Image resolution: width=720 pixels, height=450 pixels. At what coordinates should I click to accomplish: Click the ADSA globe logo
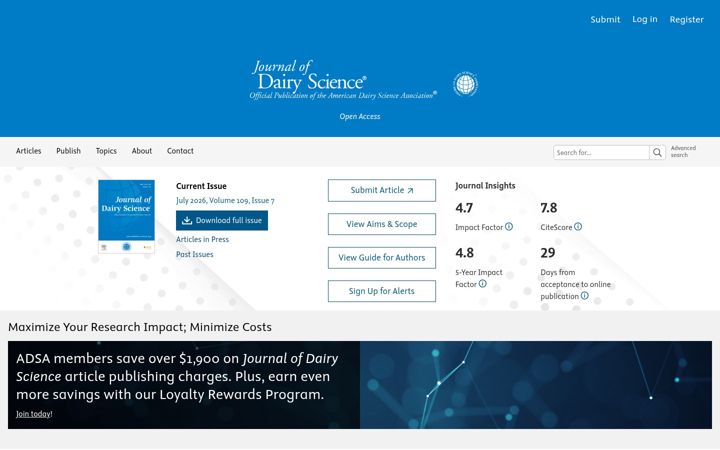click(466, 84)
